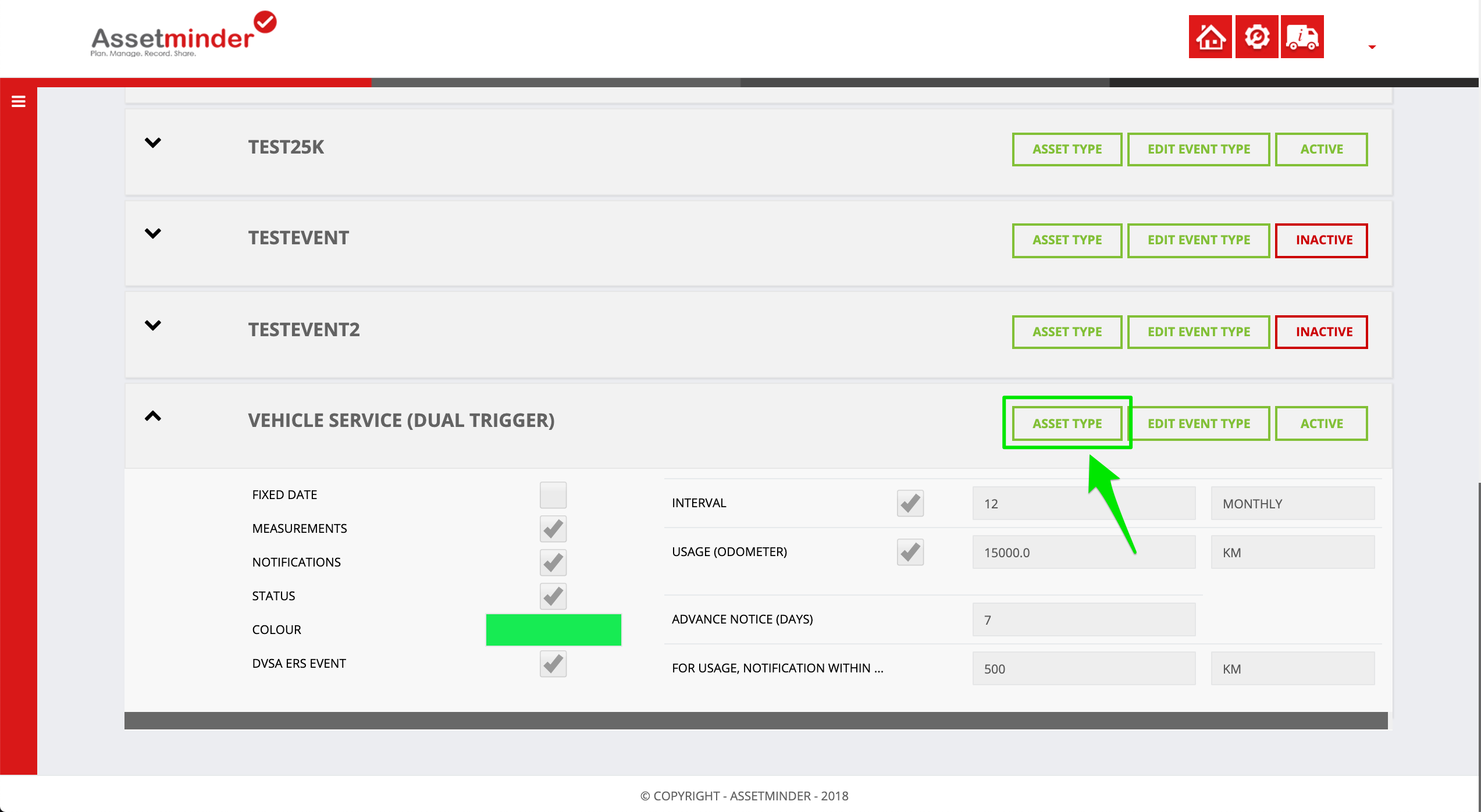Open the vehicle information truck icon
Image resolution: width=1481 pixels, height=812 pixels.
[x=1302, y=37]
